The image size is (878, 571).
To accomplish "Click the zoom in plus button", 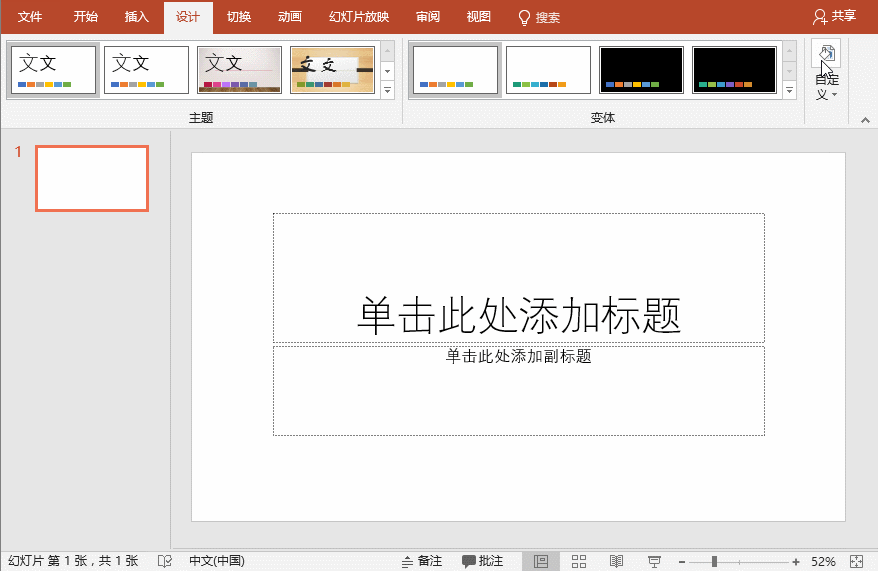I will [x=796, y=561].
